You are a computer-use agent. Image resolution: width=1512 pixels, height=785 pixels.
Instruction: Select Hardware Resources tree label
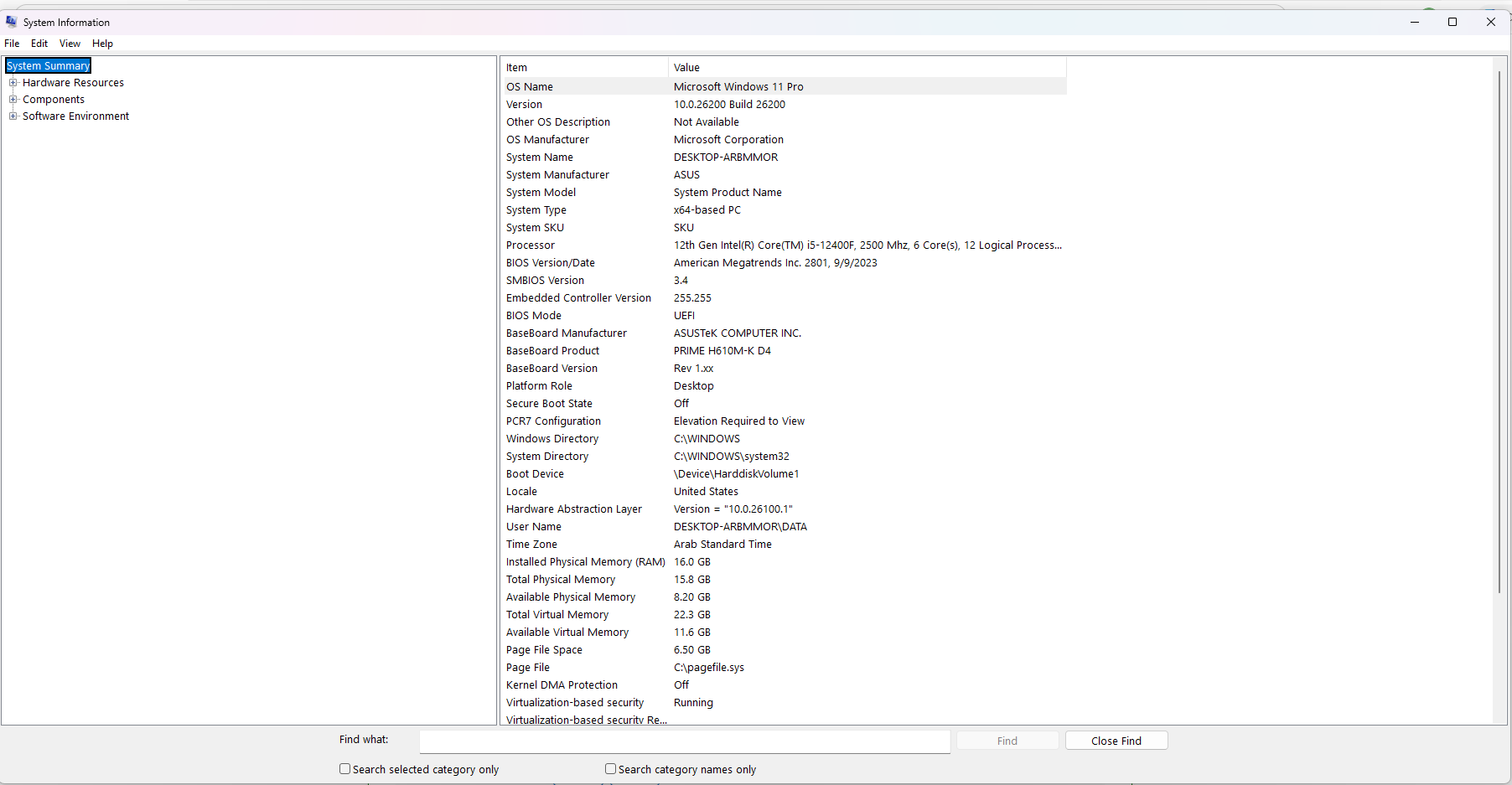(x=73, y=83)
